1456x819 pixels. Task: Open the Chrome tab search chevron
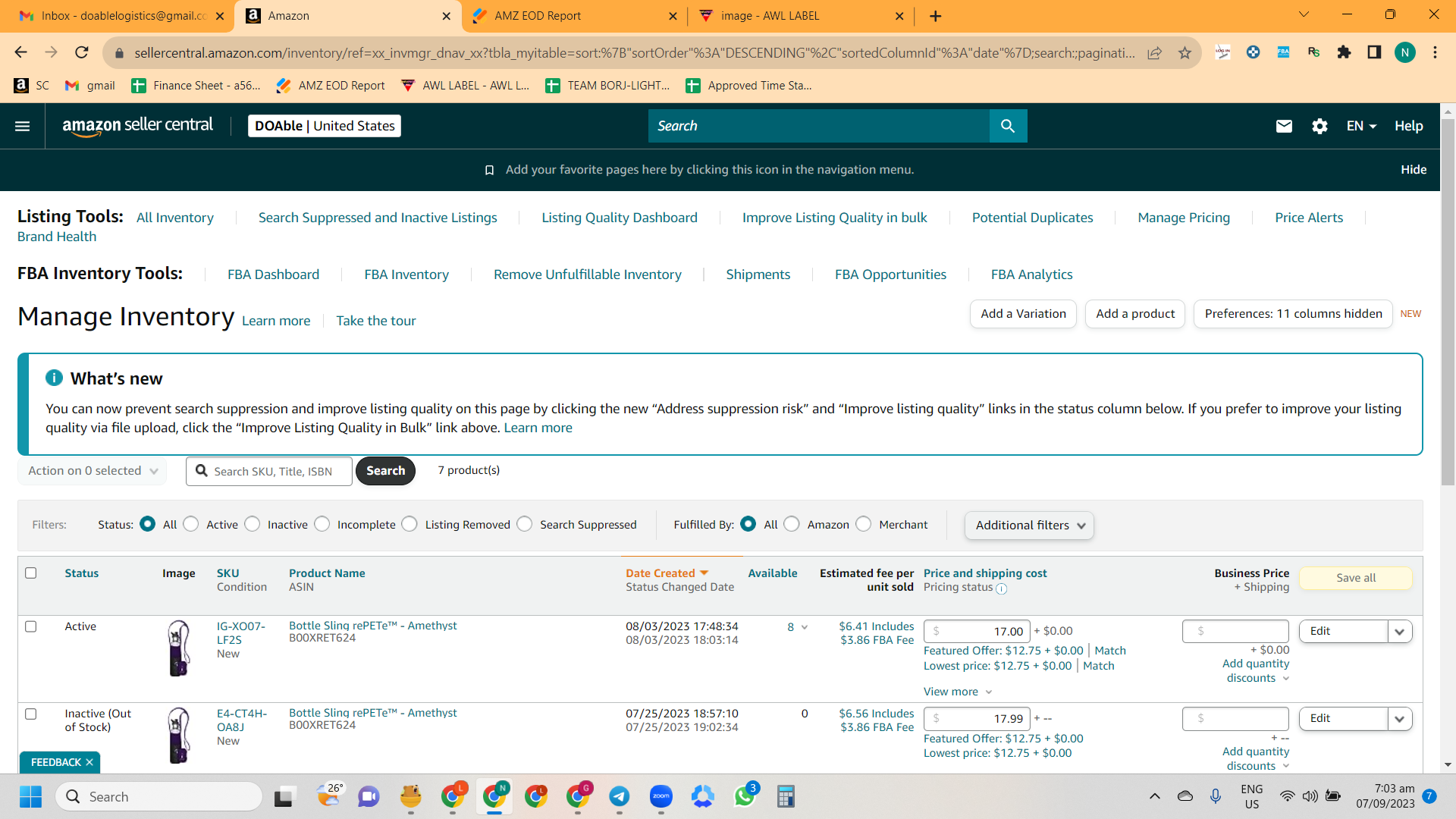[x=1304, y=15]
